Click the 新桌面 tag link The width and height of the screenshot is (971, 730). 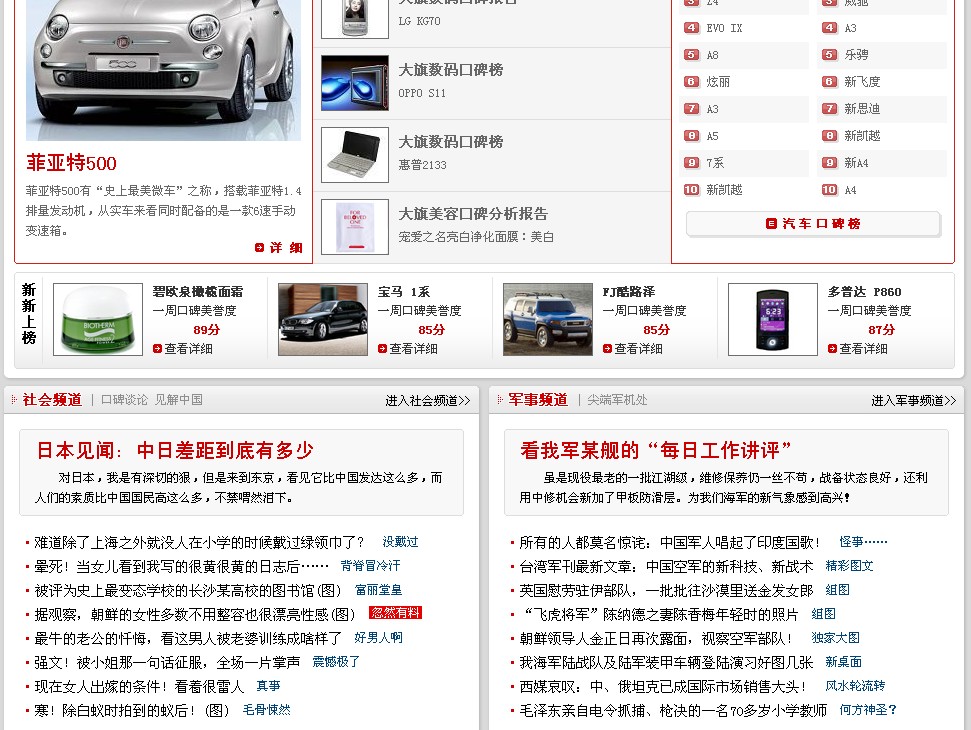point(843,662)
